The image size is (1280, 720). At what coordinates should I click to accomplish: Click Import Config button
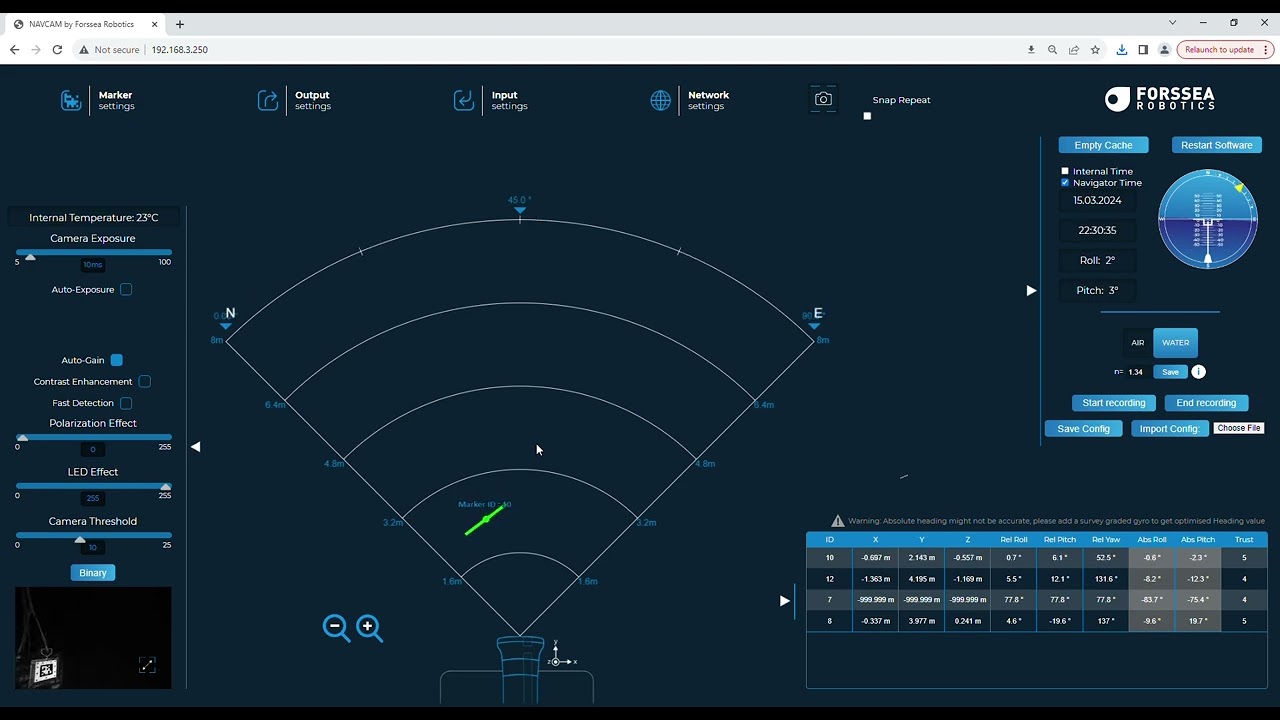click(x=1170, y=429)
